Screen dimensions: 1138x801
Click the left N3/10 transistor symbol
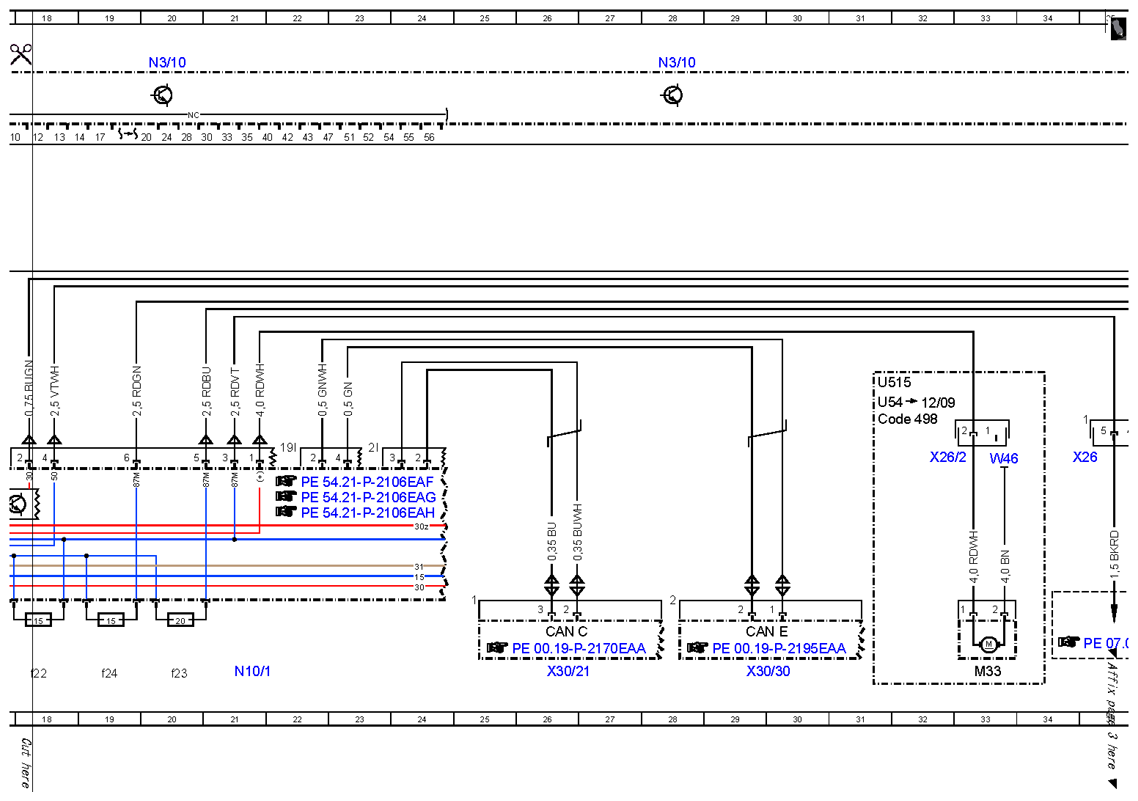click(163, 95)
